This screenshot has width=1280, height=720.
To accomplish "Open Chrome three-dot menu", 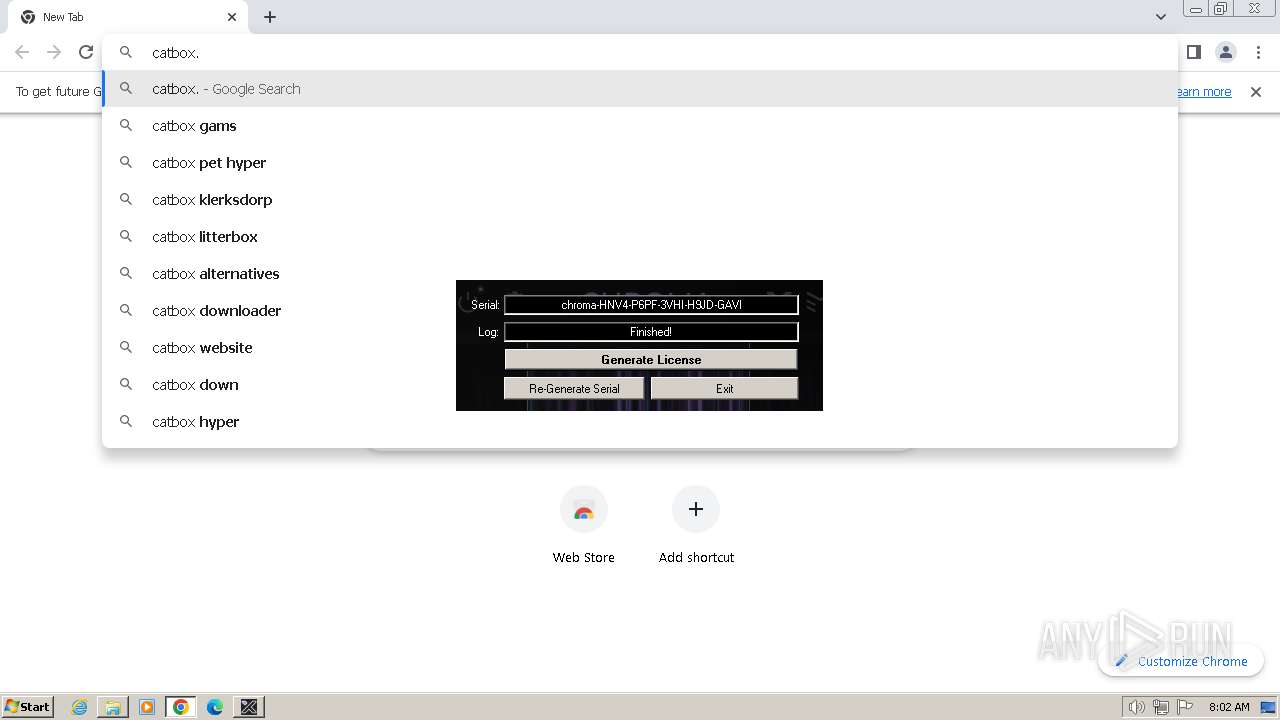I will [1258, 52].
